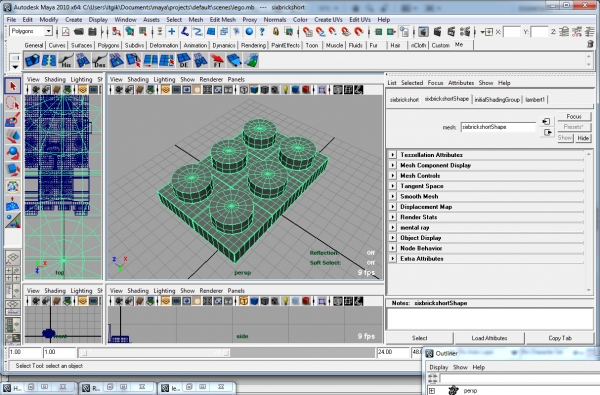Activate the Scale tool in the toolbox

(x=13, y=170)
